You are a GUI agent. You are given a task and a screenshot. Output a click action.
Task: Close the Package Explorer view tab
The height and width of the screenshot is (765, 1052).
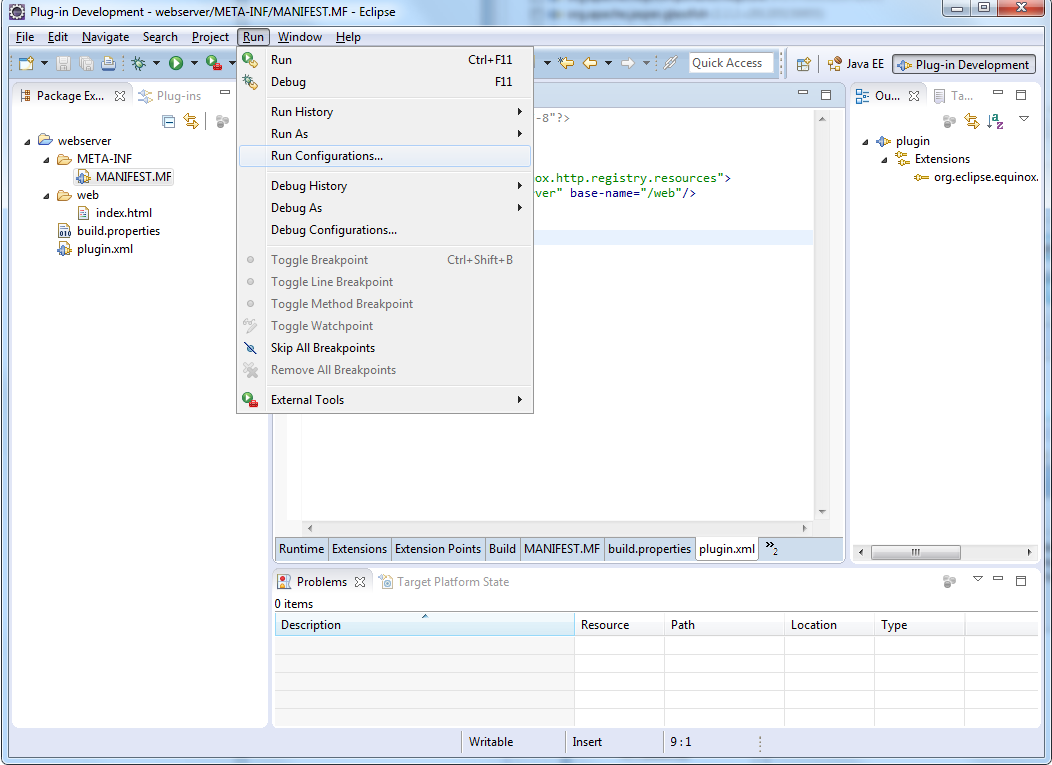click(120, 96)
